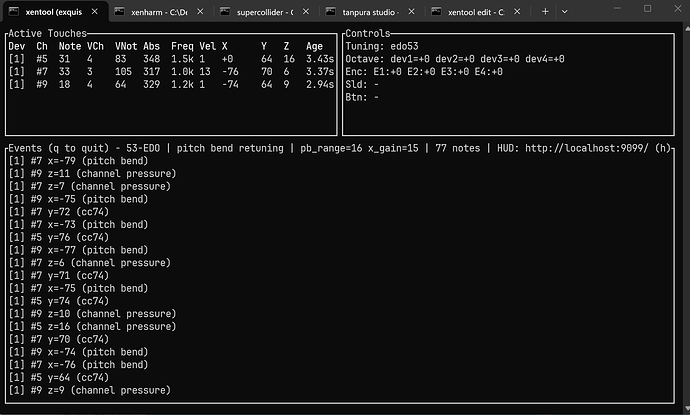Click the tanpura studio tab terminal icon
Viewport: 690px width, 415px height.
tap(330, 12)
